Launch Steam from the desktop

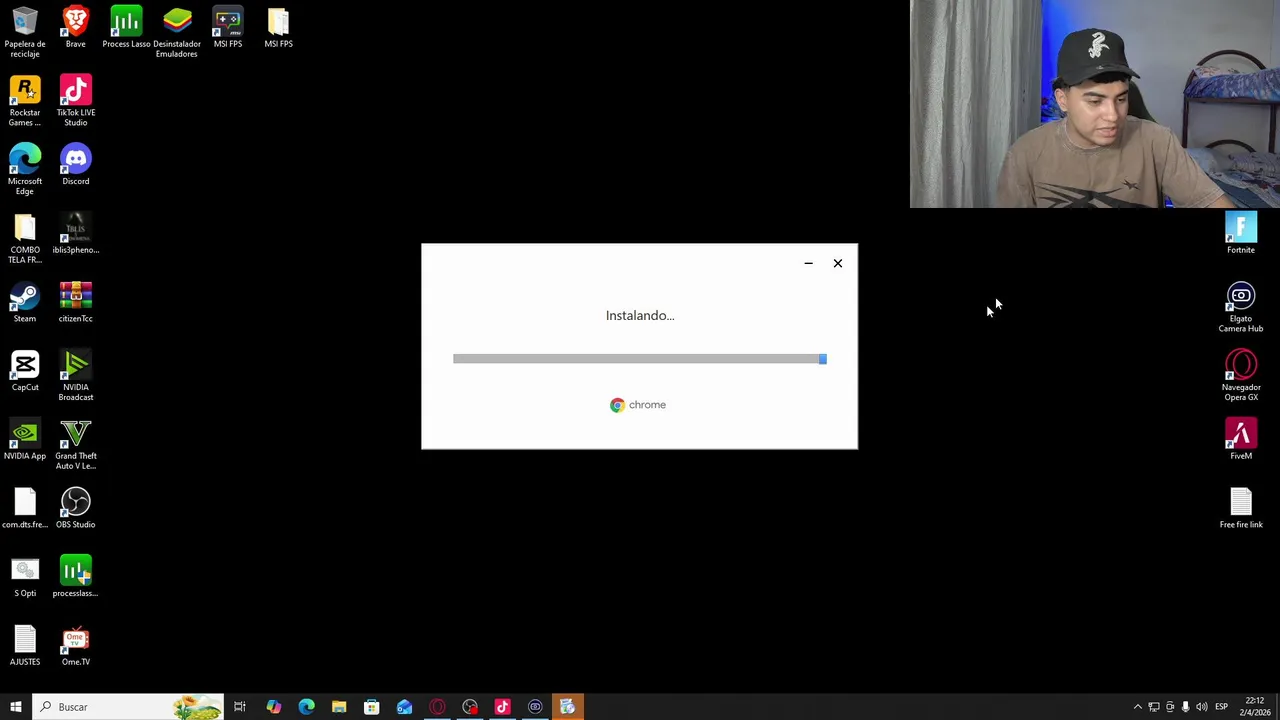point(25,302)
